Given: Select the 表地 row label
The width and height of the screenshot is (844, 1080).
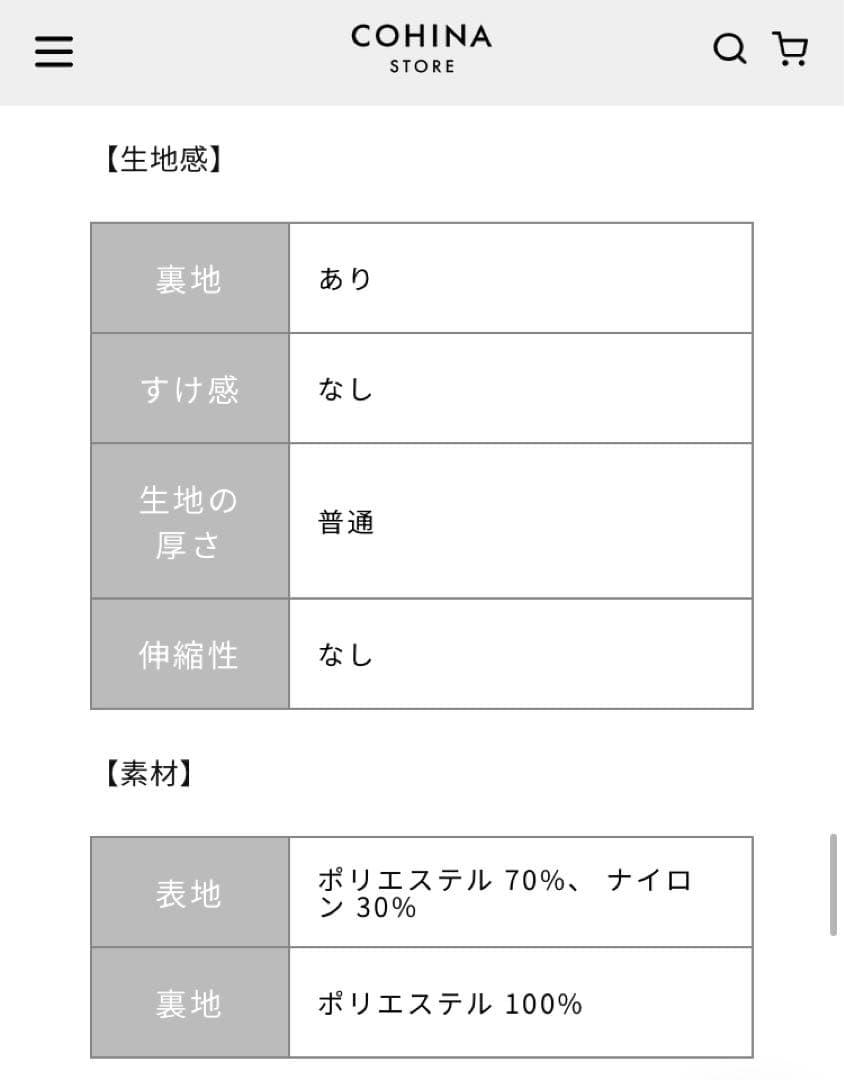Looking at the screenshot, I should (x=189, y=893).
